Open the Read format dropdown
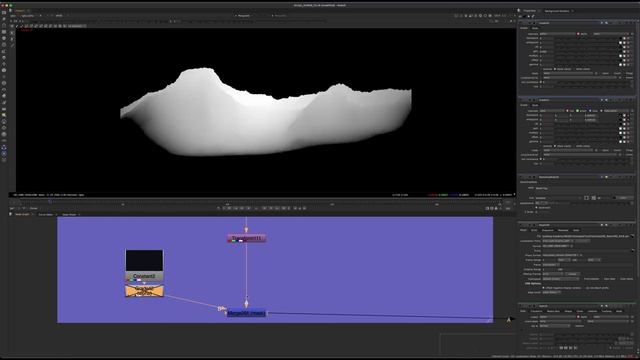 tap(557, 246)
